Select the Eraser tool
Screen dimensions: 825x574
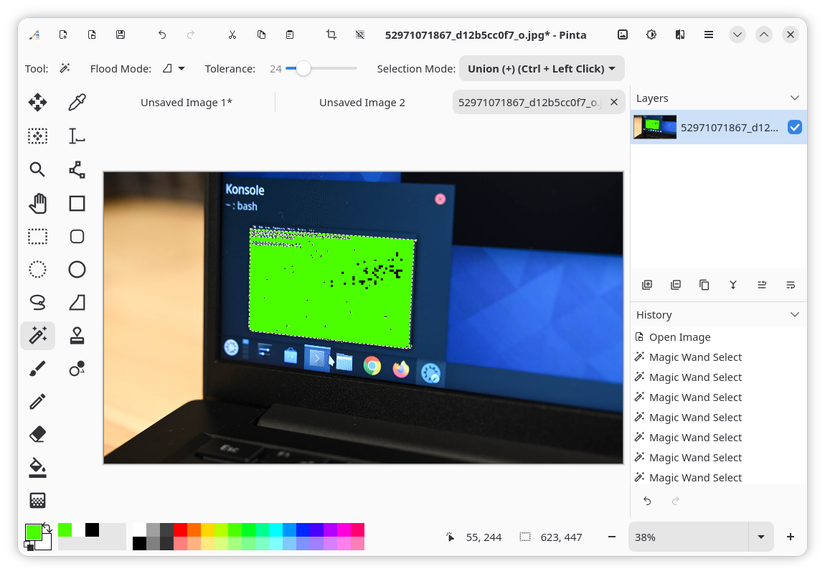(x=37, y=435)
